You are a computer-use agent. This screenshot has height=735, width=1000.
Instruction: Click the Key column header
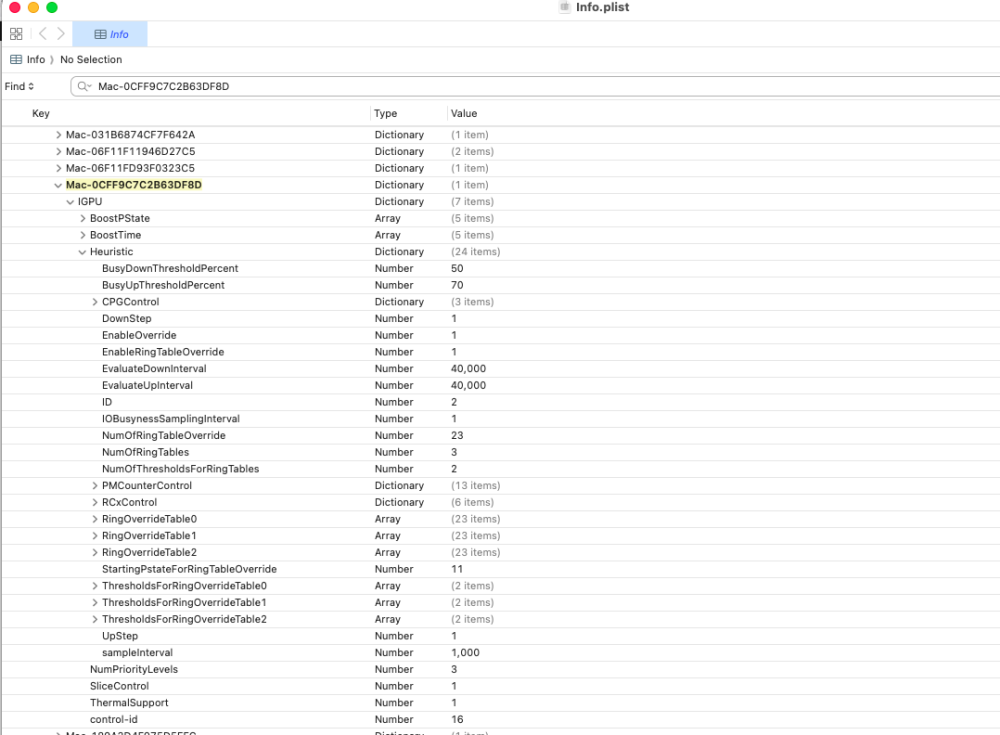coord(41,114)
